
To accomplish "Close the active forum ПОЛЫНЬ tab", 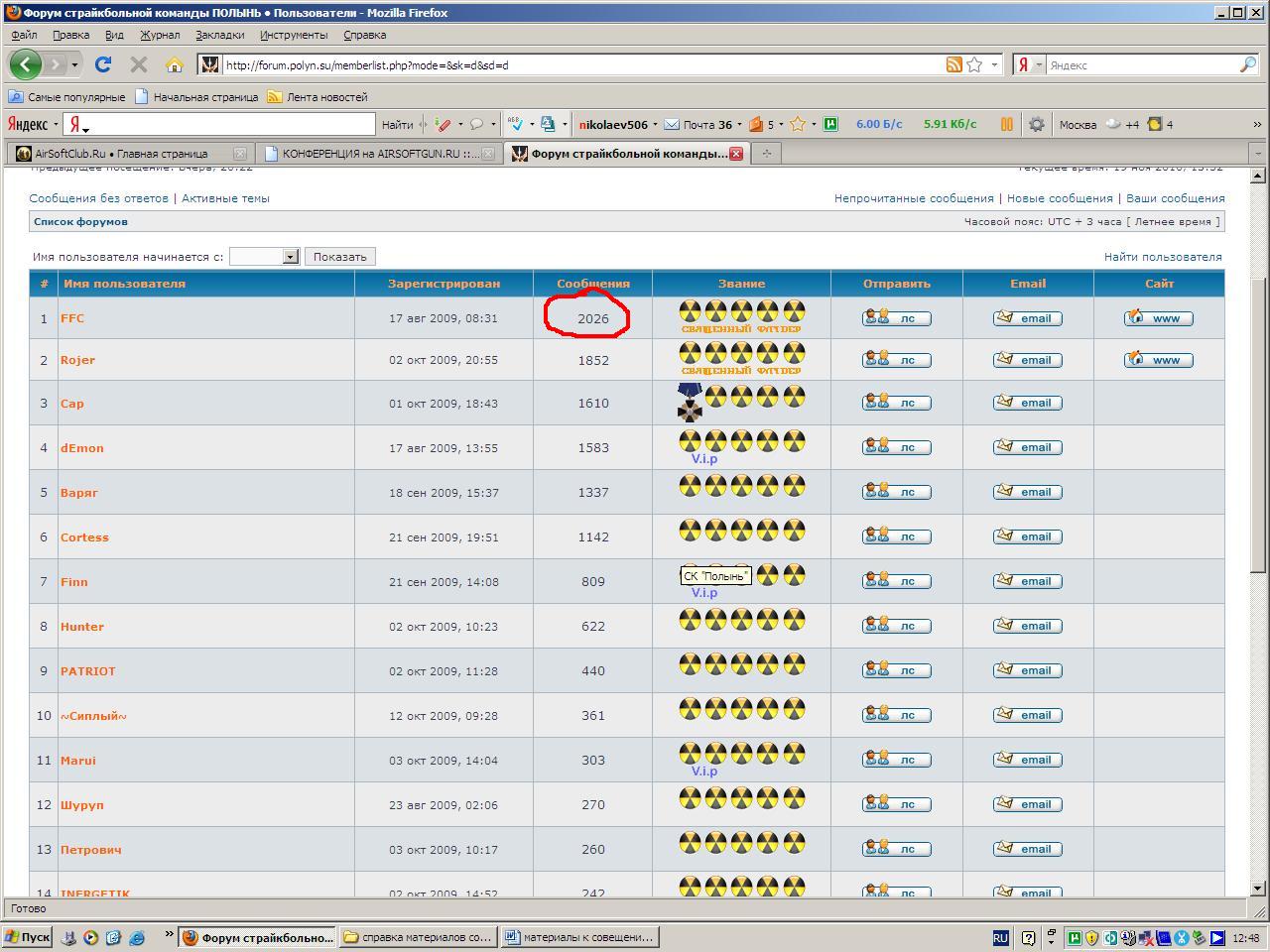I will pyautogui.click(x=736, y=154).
